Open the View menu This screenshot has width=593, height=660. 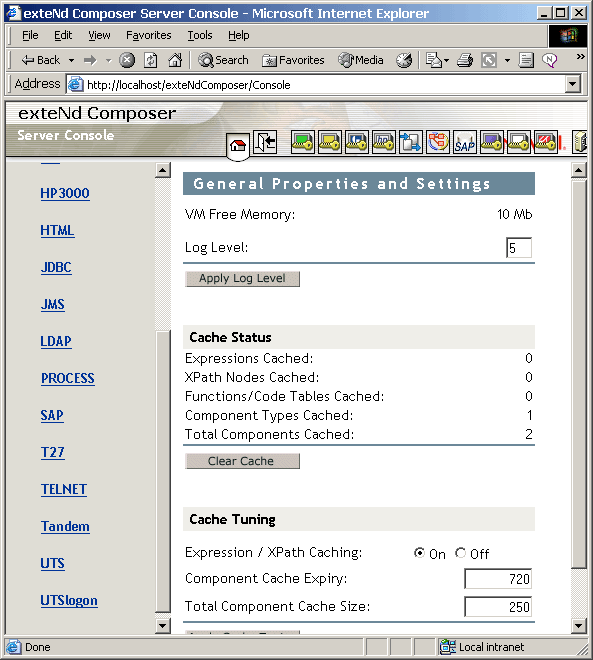[99, 35]
